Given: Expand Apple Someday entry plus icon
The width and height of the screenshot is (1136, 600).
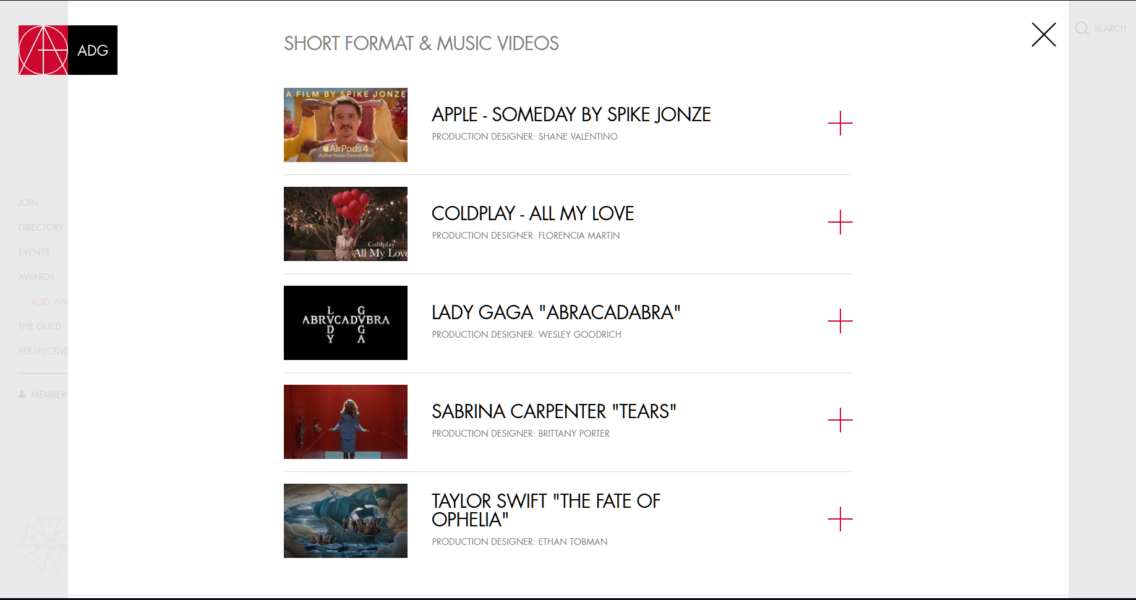Looking at the screenshot, I should click(840, 123).
